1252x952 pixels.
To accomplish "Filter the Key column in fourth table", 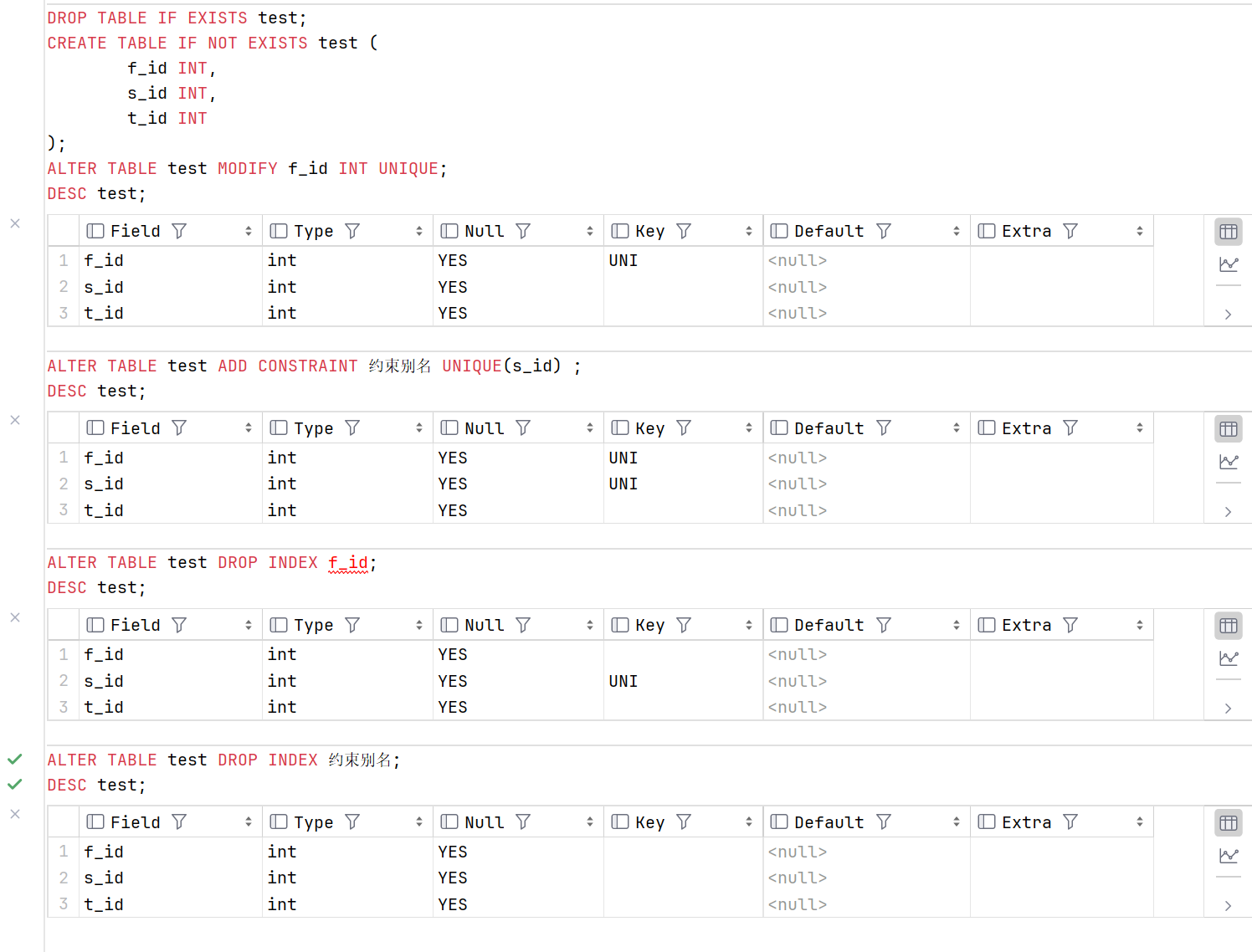I will [x=684, y=822].
